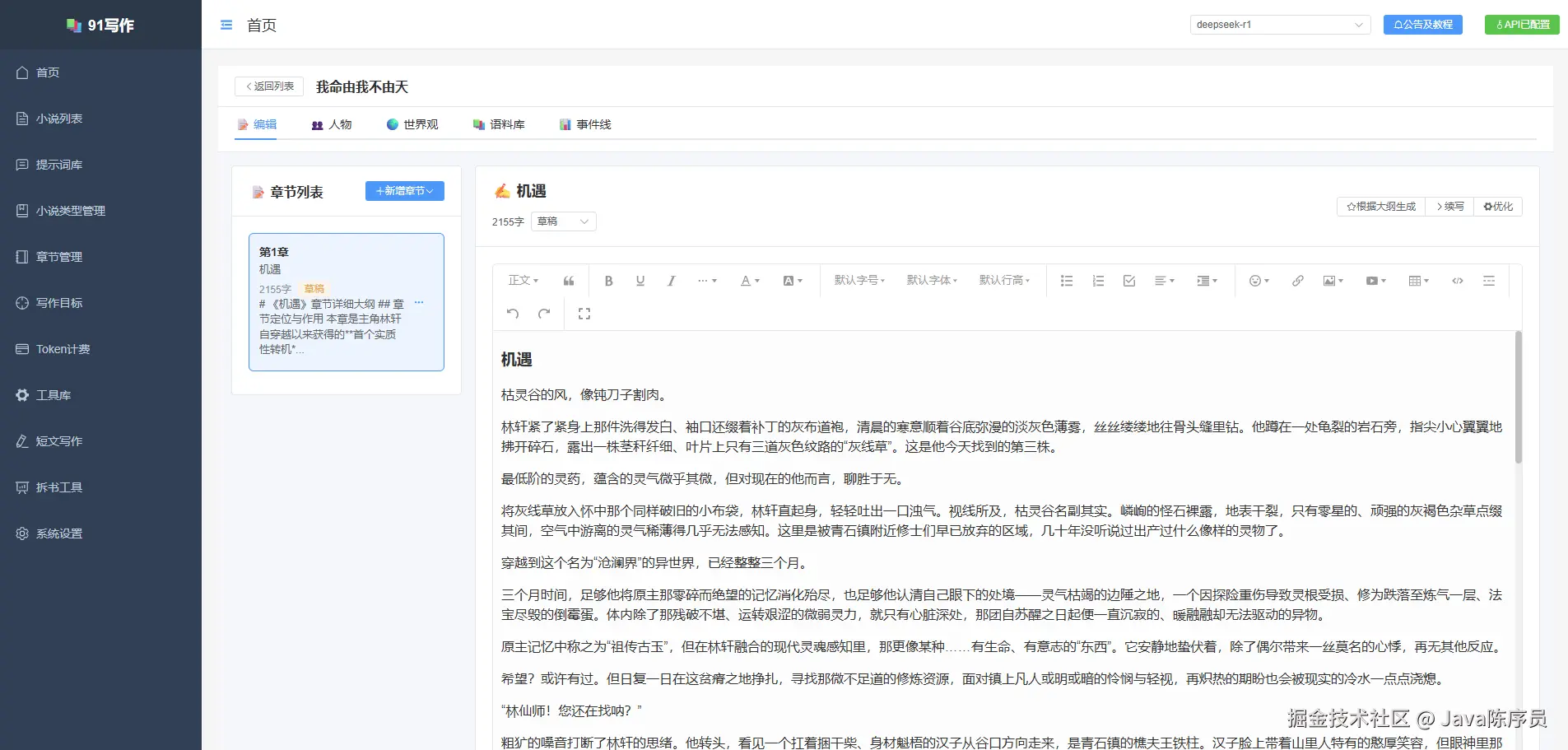
Task: Insert a code block
Action: (1458, 281)
